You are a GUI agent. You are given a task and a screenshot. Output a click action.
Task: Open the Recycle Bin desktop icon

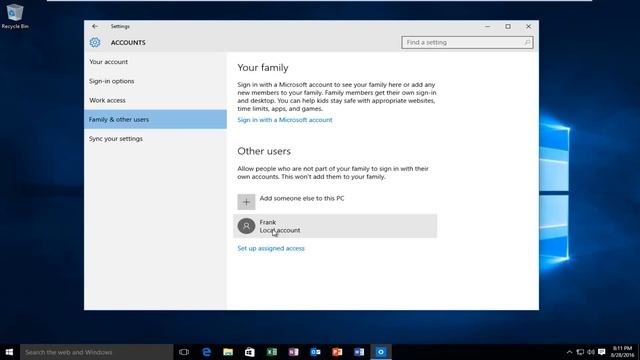pos(15,16)
